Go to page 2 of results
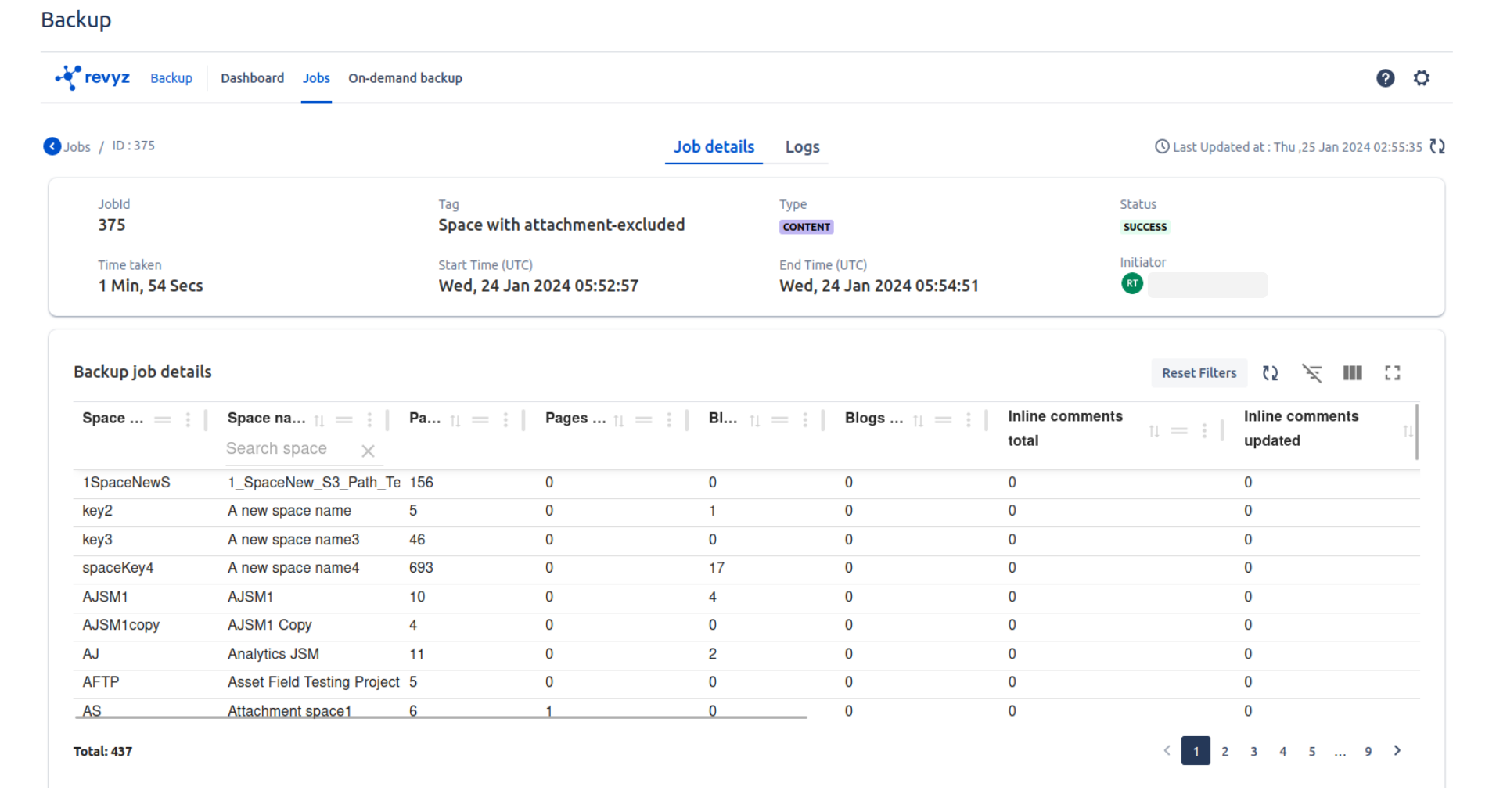The width and height of the screenshot is (1496, 812). pos(1224,751)
